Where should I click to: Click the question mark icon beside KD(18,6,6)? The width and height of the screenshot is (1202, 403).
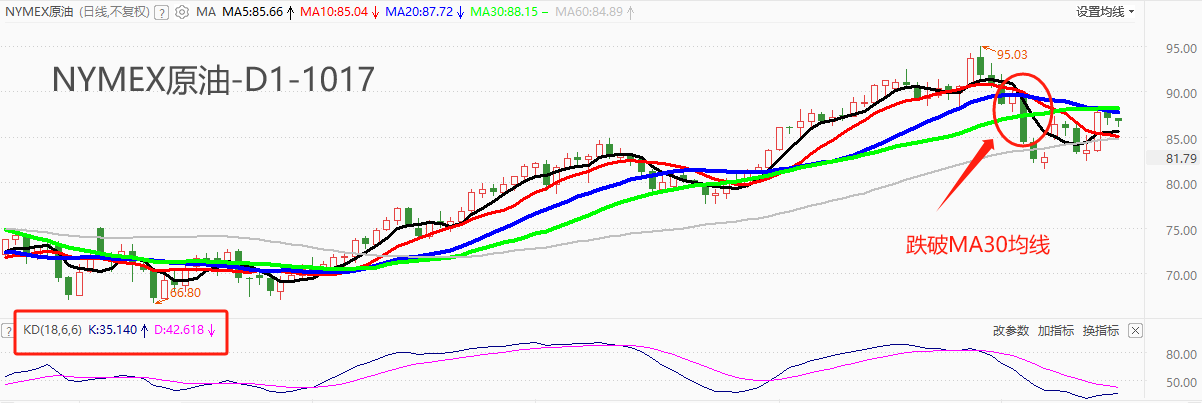[9, 329]
